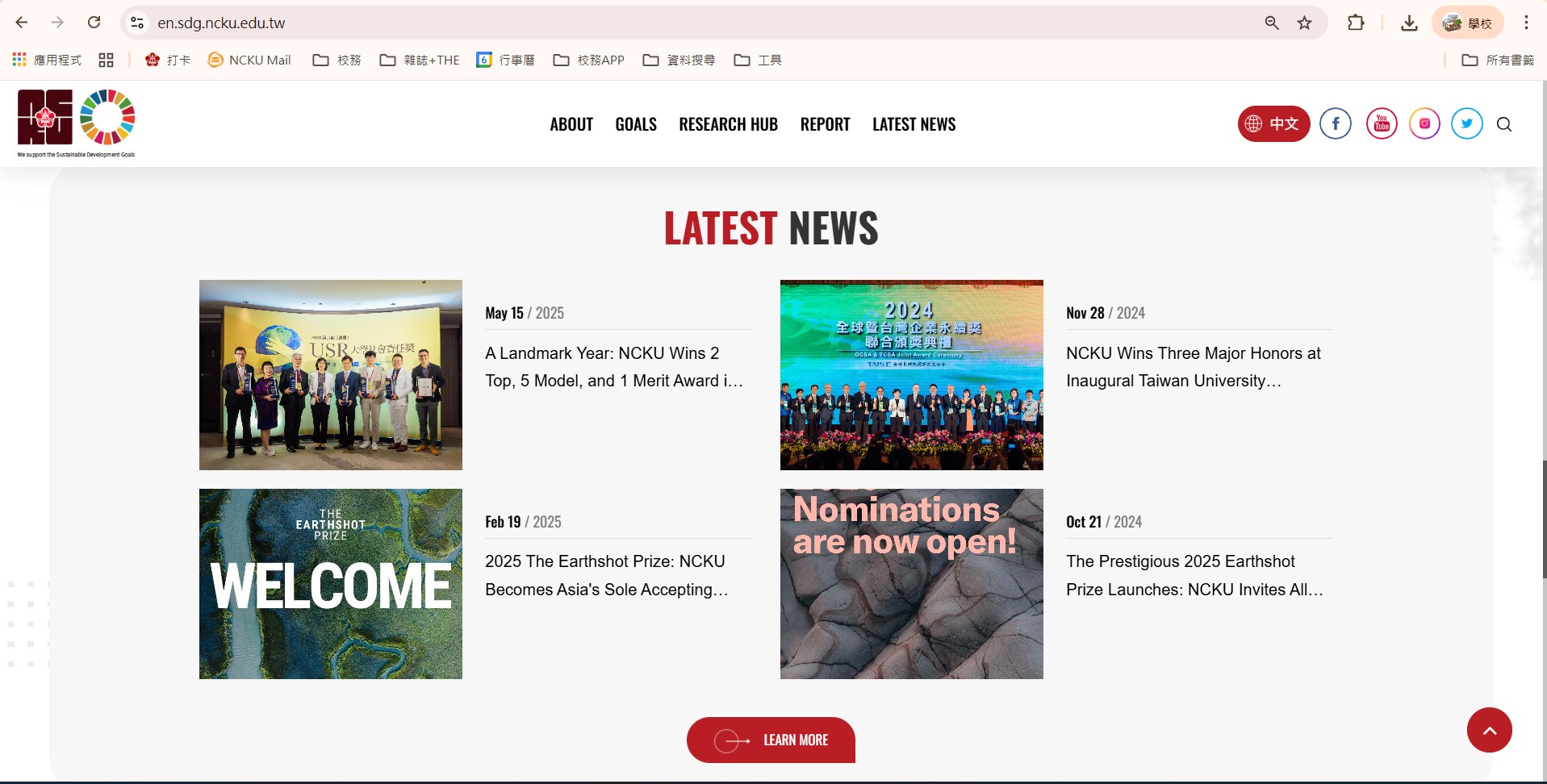Open the GOALS menu item
Screen dimensions: 1547x784
point(636,124)
